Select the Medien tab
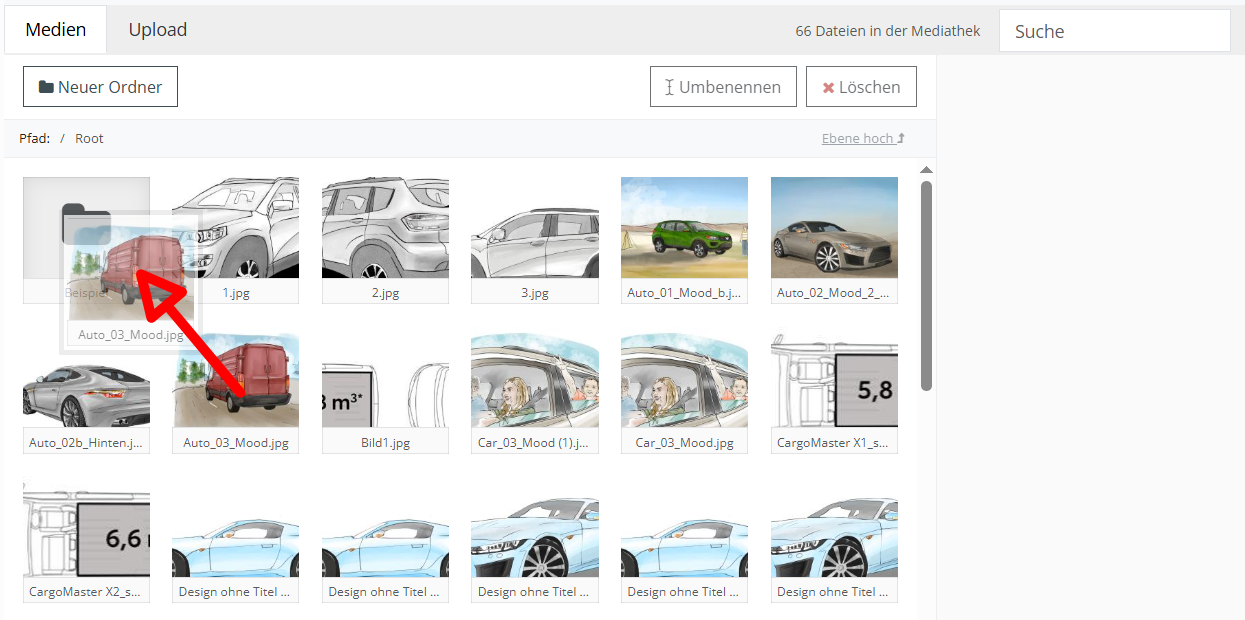The width and height of the screenshot is (1245, 620). pos(56,30)
